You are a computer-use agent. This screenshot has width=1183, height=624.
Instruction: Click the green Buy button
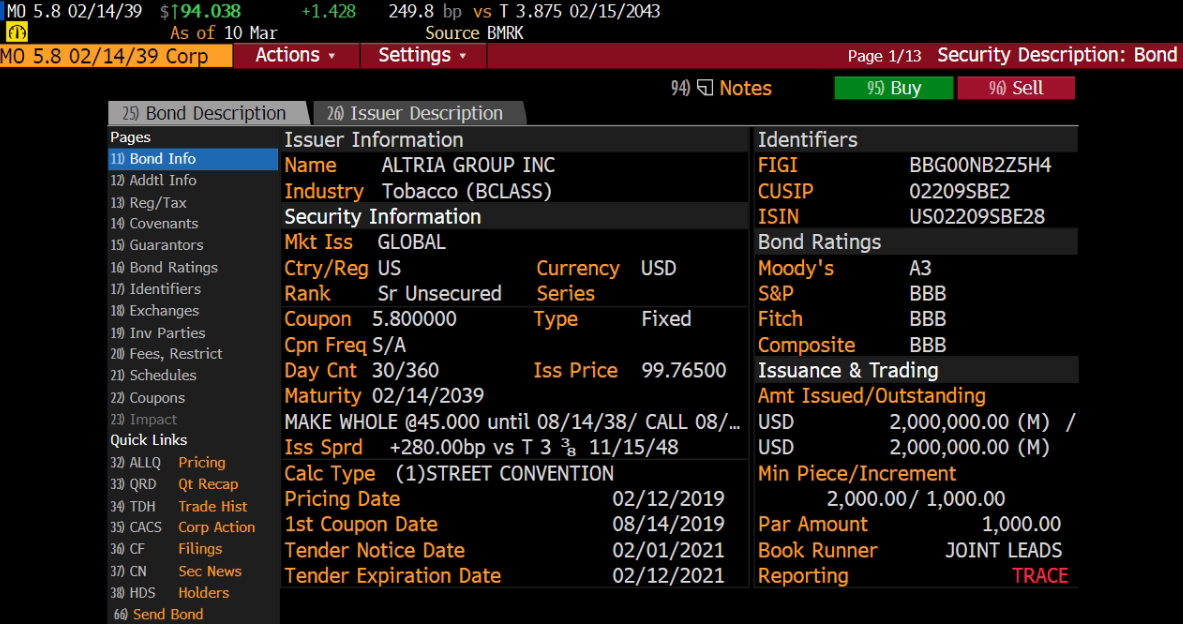coord(893,88)
